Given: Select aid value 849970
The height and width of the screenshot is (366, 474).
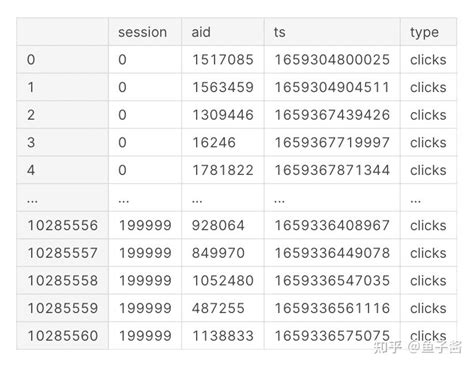Looking at the screenshot, I should tap(218, 253).
